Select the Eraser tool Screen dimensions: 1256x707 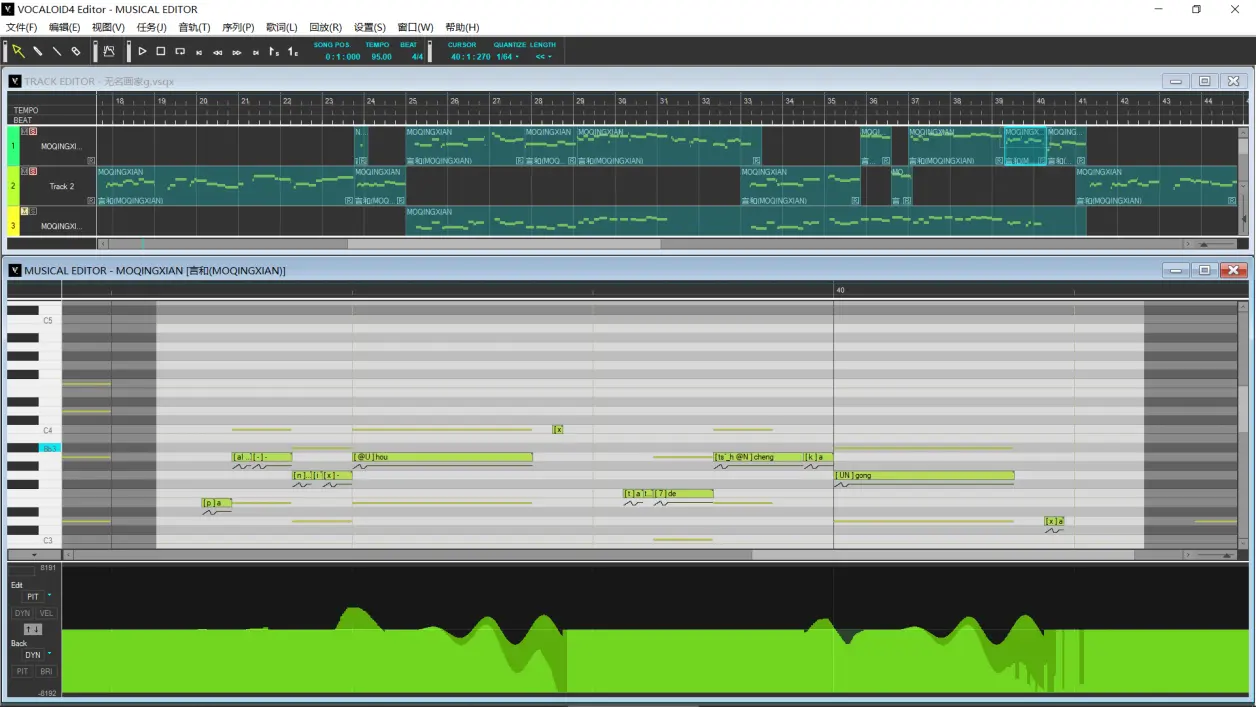pos(76,51)
